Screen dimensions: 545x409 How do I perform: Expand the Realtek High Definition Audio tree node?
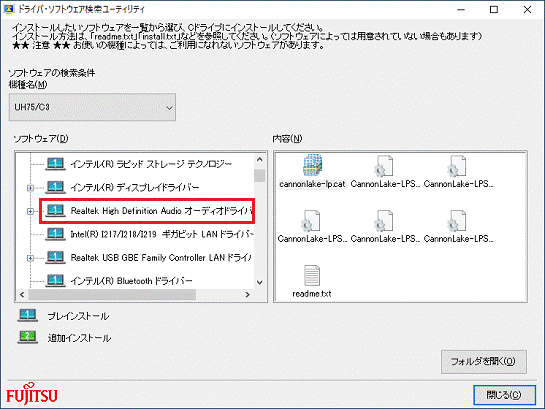[x=30, y=211]
